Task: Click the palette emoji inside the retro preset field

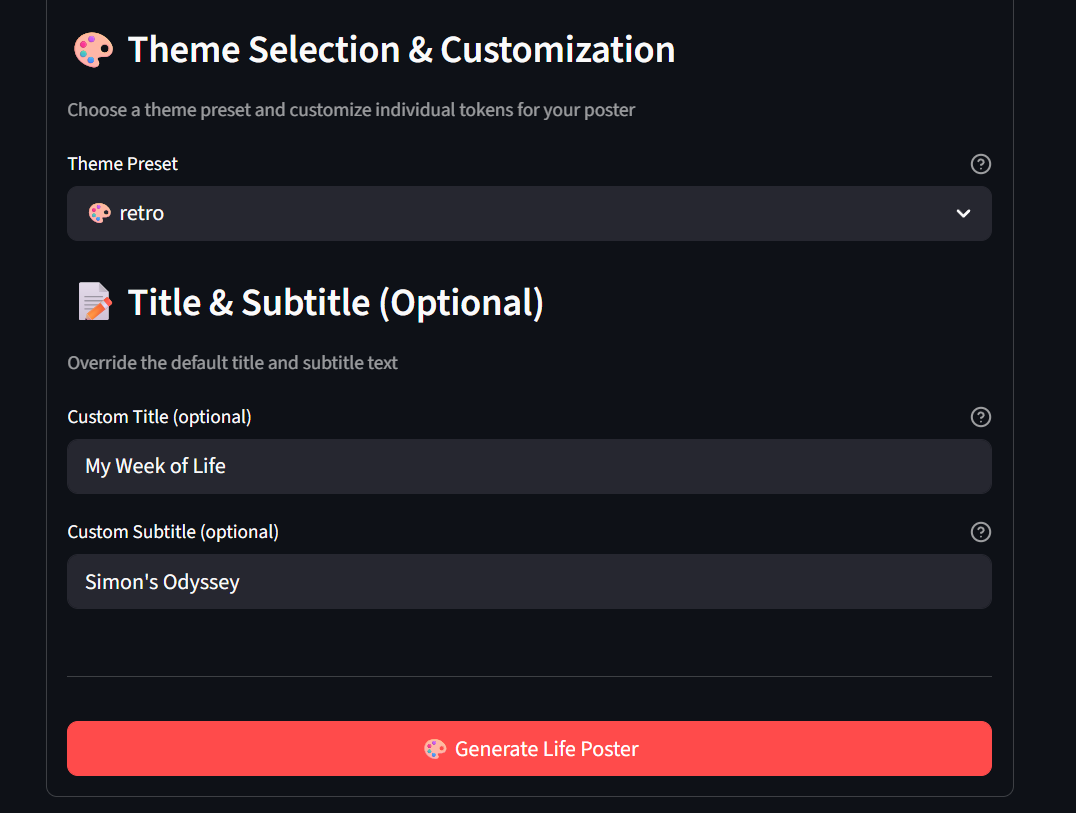Action: click(98, 213)
